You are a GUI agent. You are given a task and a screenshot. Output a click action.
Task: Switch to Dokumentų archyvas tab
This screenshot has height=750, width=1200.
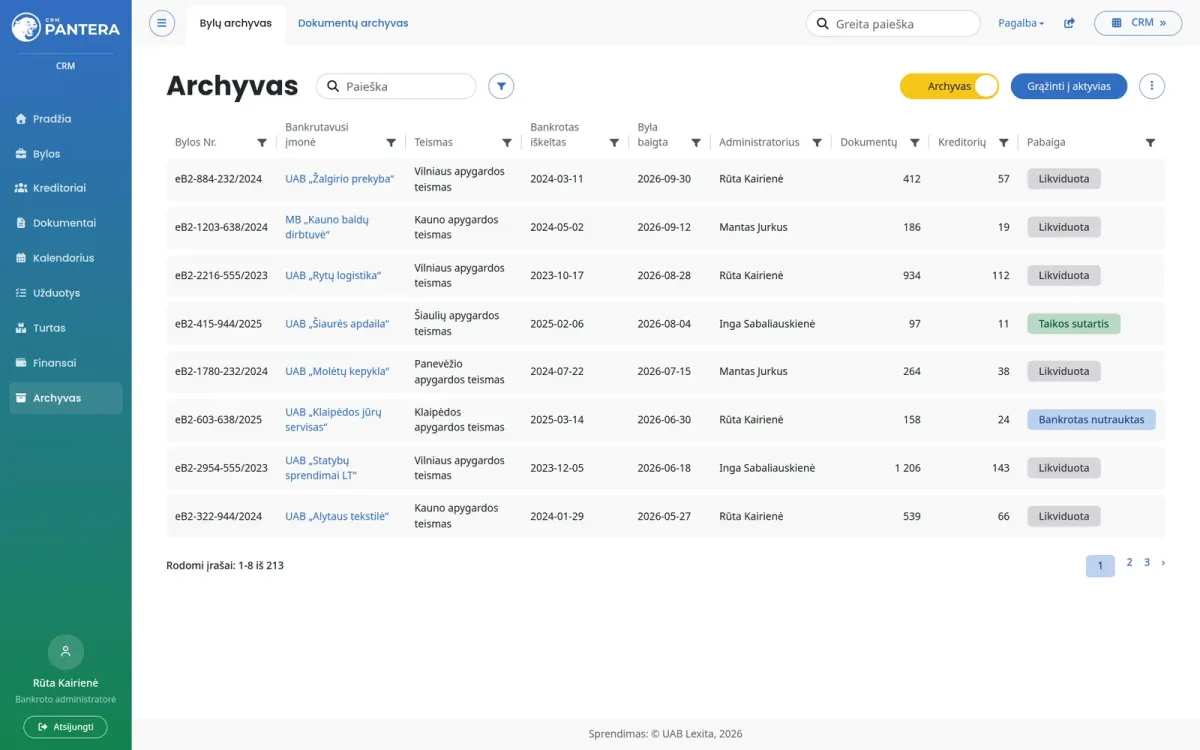353,23
